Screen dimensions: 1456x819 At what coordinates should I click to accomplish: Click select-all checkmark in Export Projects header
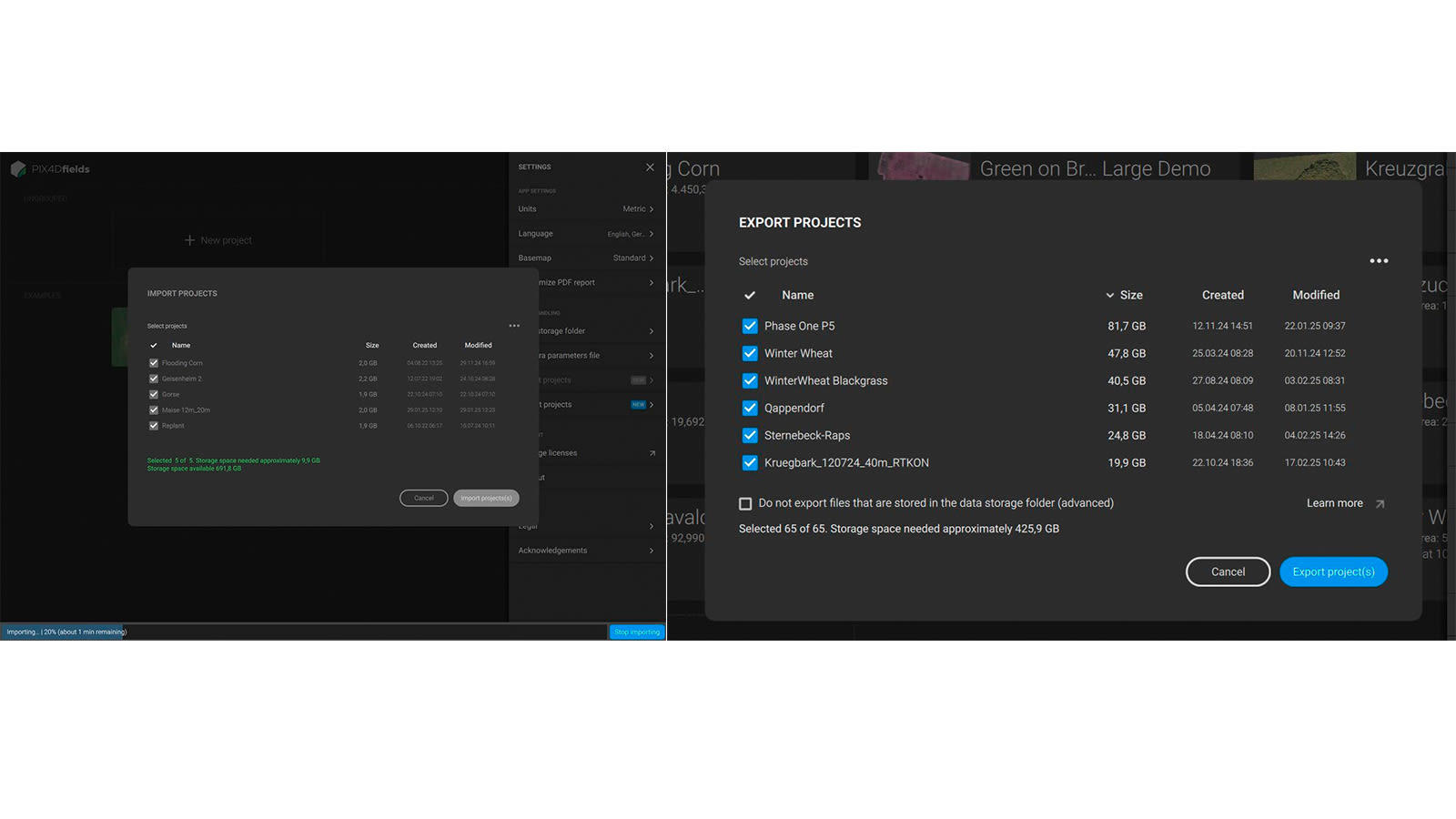click(x=750, y=296)
